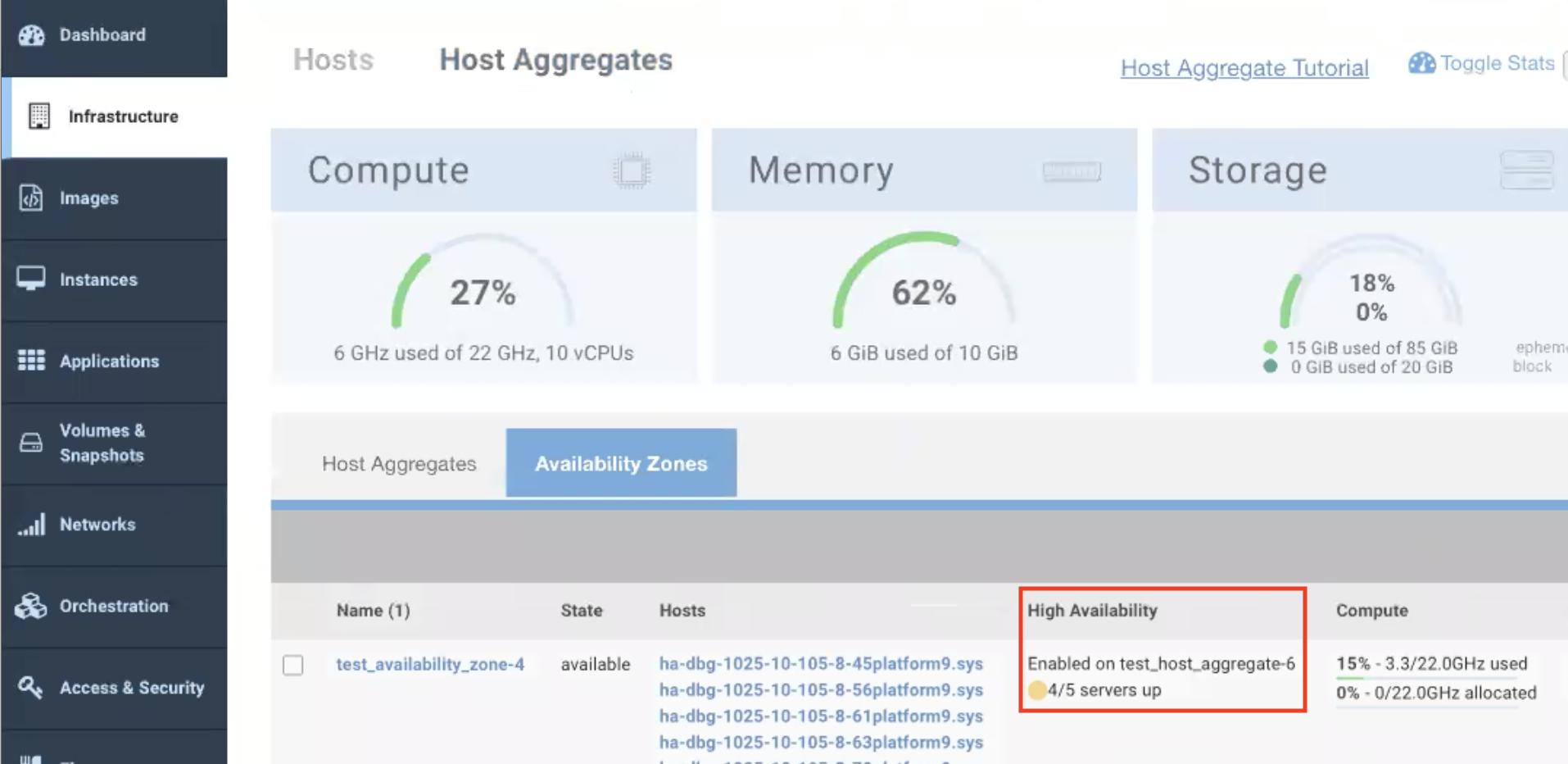Screen dimensions: 1568x764
Task: Select the test_availability_zone-4 row checkbox
Action: tap(292, 665)
